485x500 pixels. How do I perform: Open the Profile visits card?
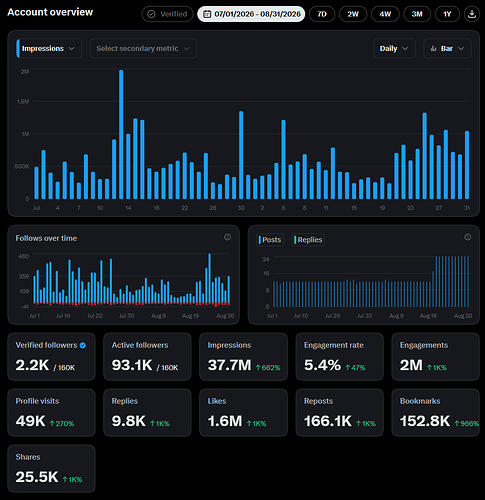[x=51, y=413]
